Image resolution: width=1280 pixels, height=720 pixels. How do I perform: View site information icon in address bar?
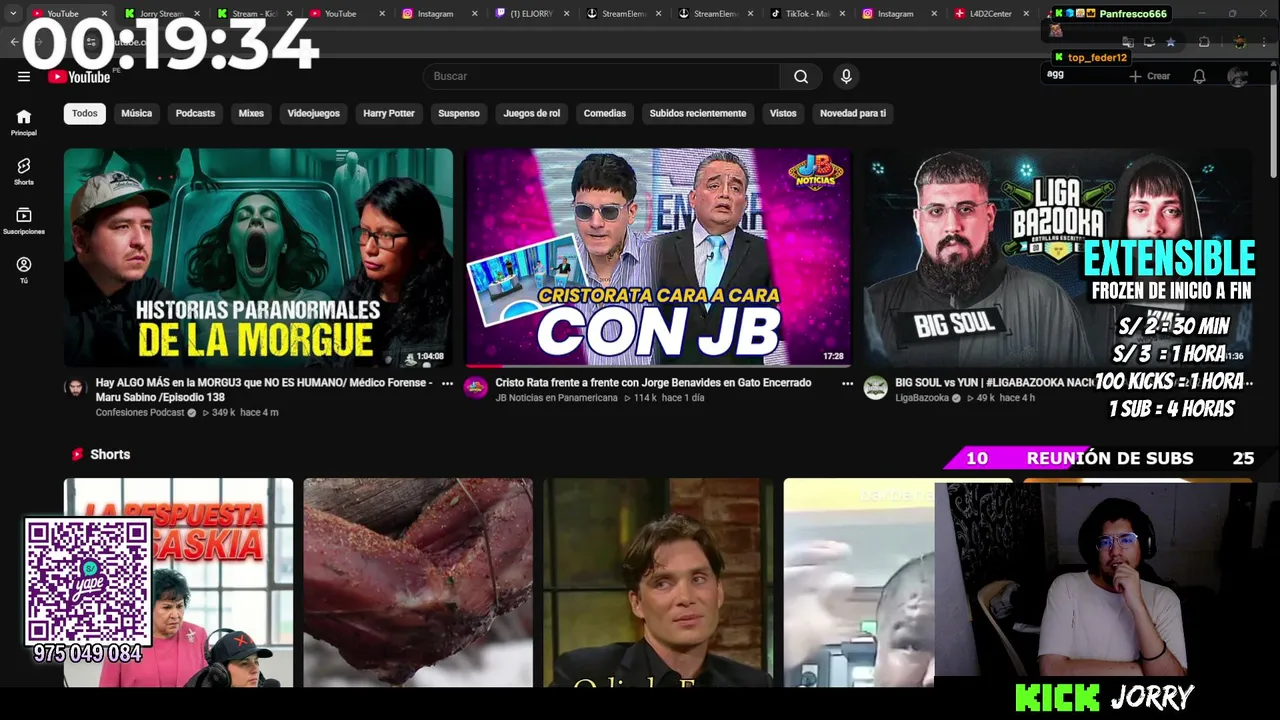[x=91, y=41]
